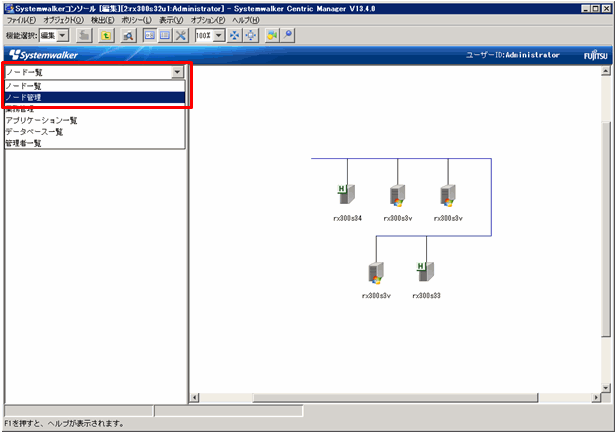Open the ファイル(F) menu
This screenshot has height=433, width=616.
[x=21, y=20]
